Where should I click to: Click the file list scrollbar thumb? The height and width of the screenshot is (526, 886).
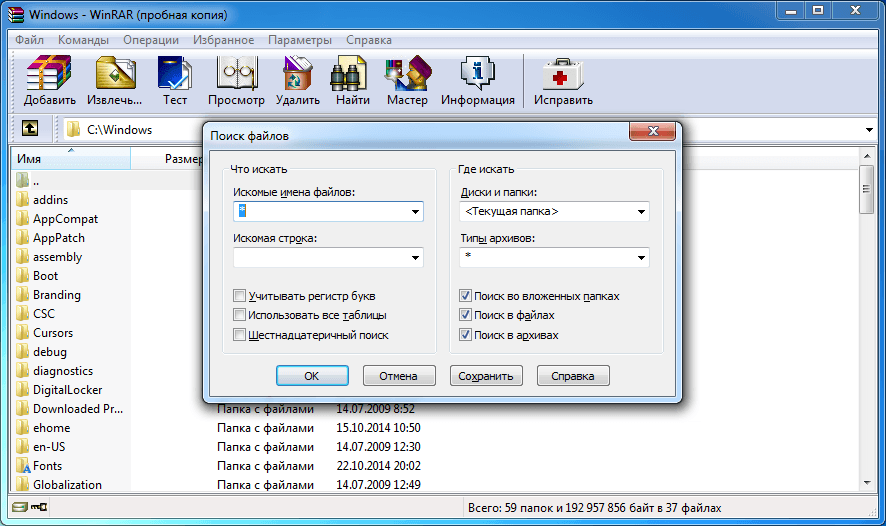(x=867, y=189)
